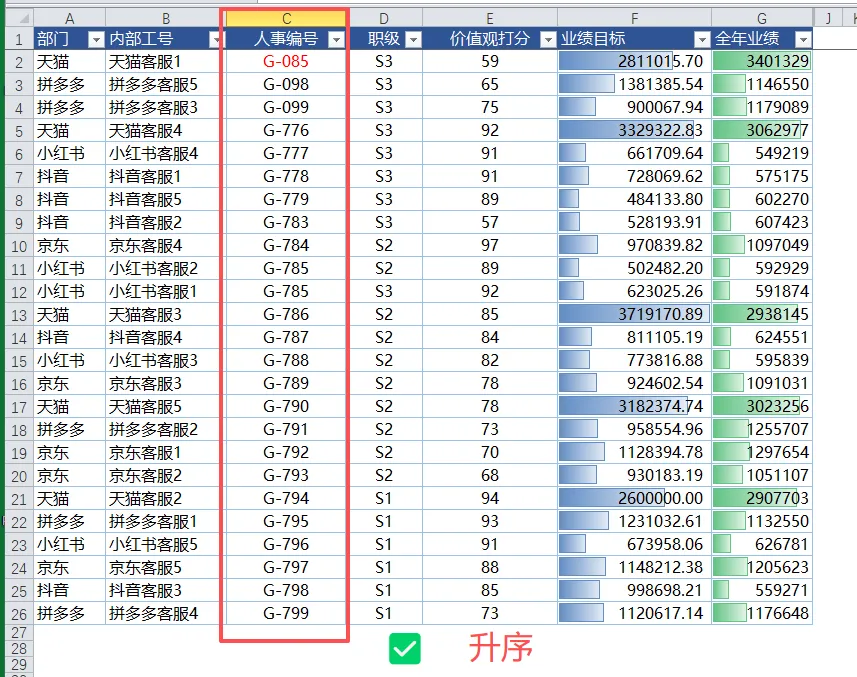
Task: Open filter dropdown for 全年业绩 column
Action: [802, 39]
